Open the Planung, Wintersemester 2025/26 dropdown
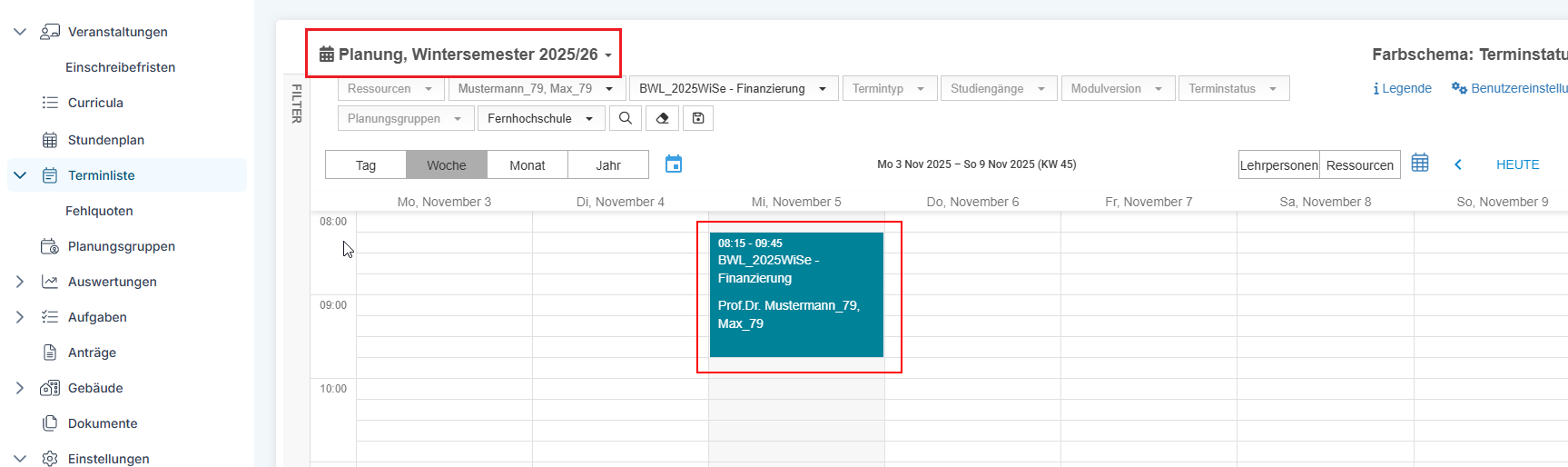This screenshot has height=467, width=1568. coord(465,55)
